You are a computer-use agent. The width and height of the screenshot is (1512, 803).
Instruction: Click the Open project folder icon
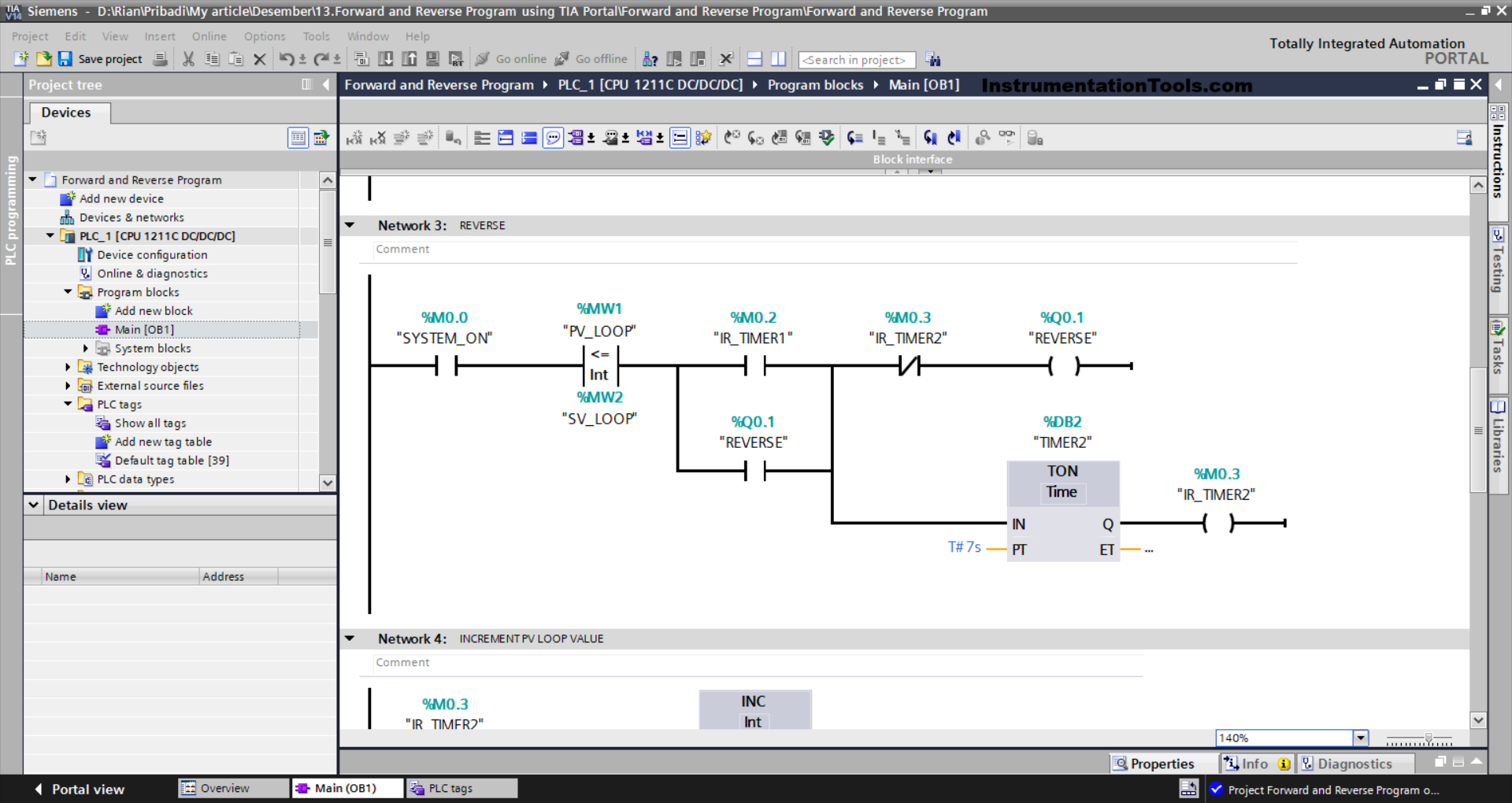click(x=43, y=59)
